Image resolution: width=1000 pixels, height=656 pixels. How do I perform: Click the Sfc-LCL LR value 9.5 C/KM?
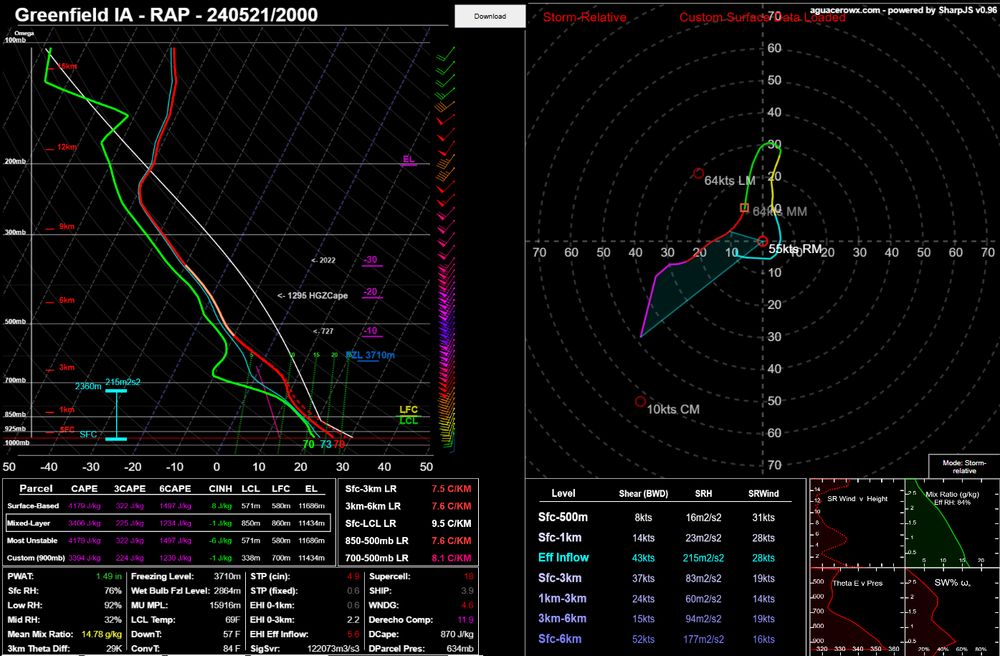tap(451, 523)
